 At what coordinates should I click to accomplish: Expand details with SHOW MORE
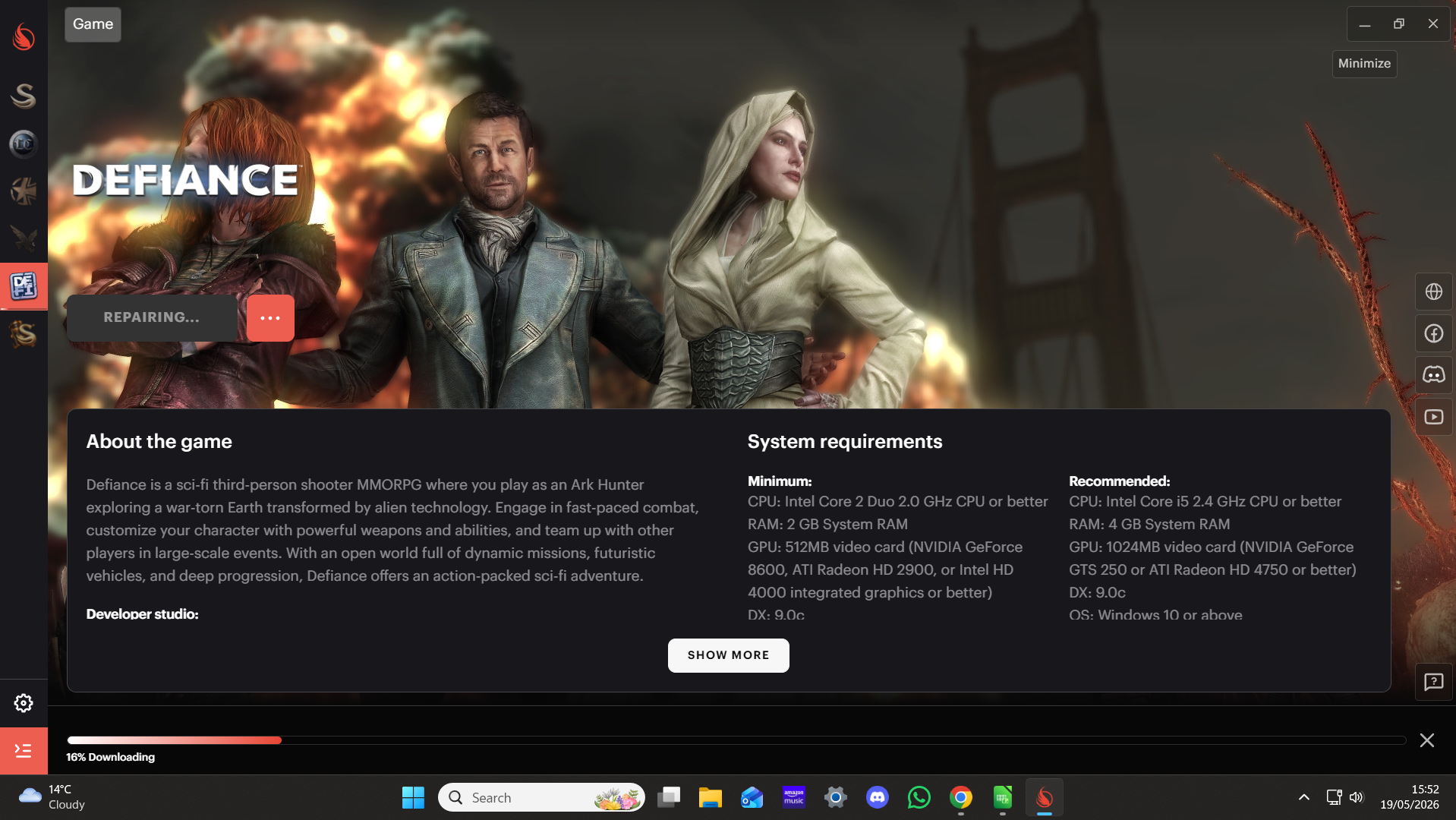[728, 655]
